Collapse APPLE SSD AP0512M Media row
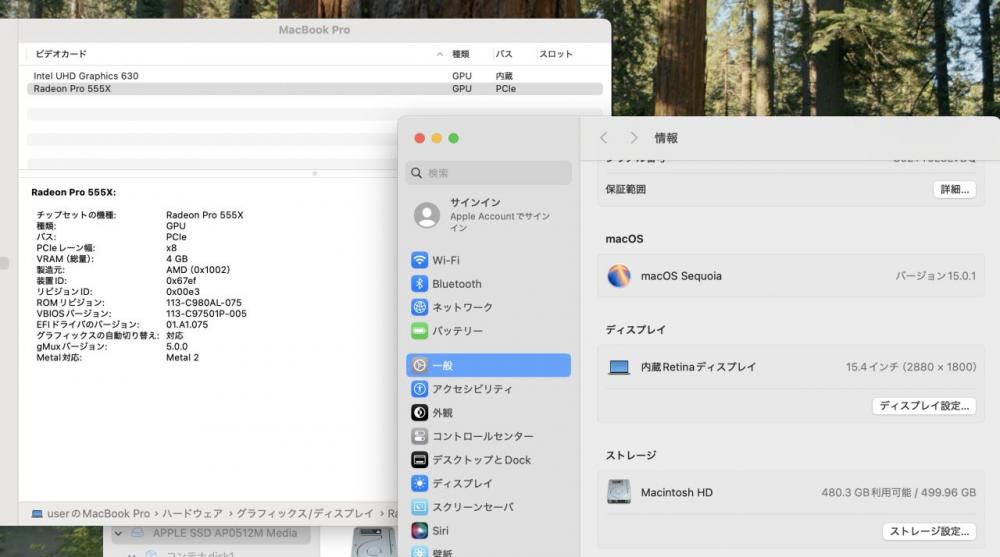Screen dimensions: 1000x557 [x=119, y=533]
